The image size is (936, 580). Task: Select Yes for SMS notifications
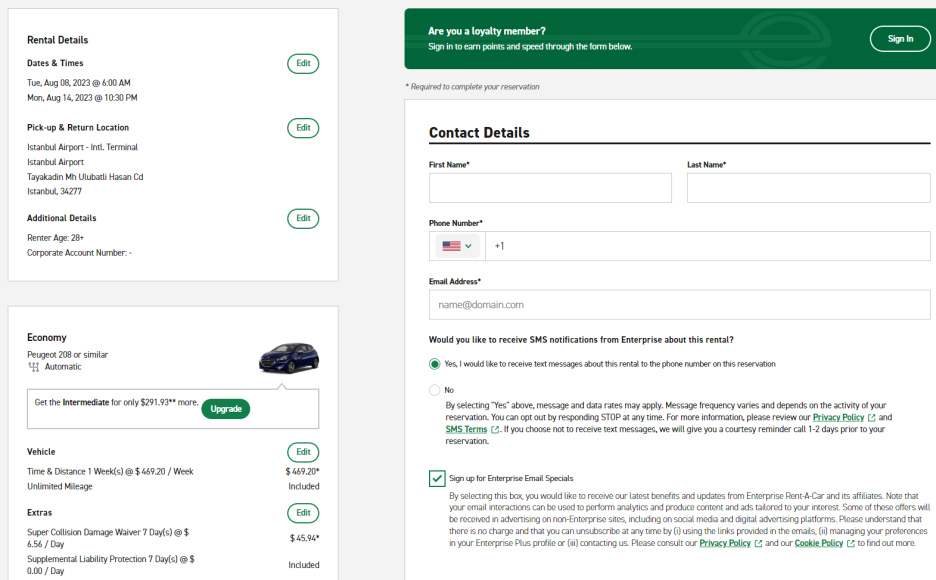coord(435,364)
